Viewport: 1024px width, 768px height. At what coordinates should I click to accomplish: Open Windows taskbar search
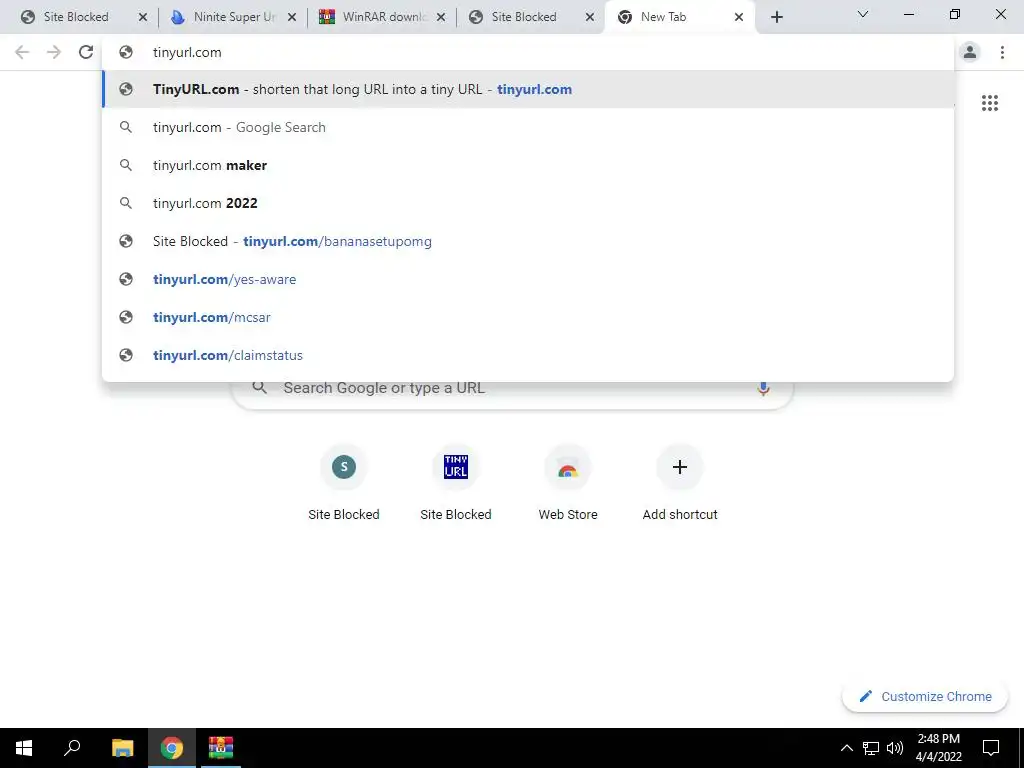point(72,748)
